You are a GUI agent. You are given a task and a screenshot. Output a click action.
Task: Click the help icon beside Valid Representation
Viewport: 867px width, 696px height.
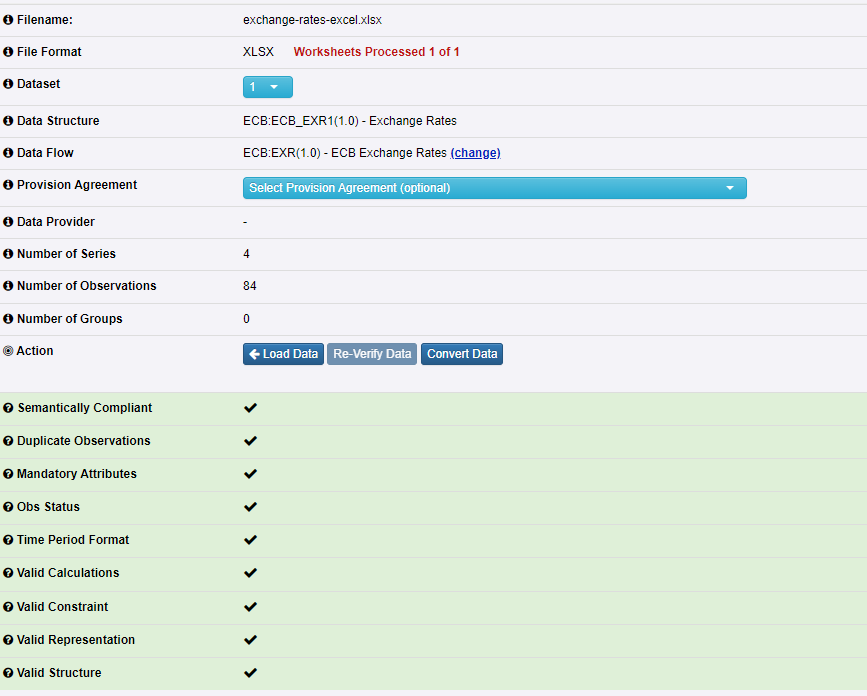(x=9, y=640)
